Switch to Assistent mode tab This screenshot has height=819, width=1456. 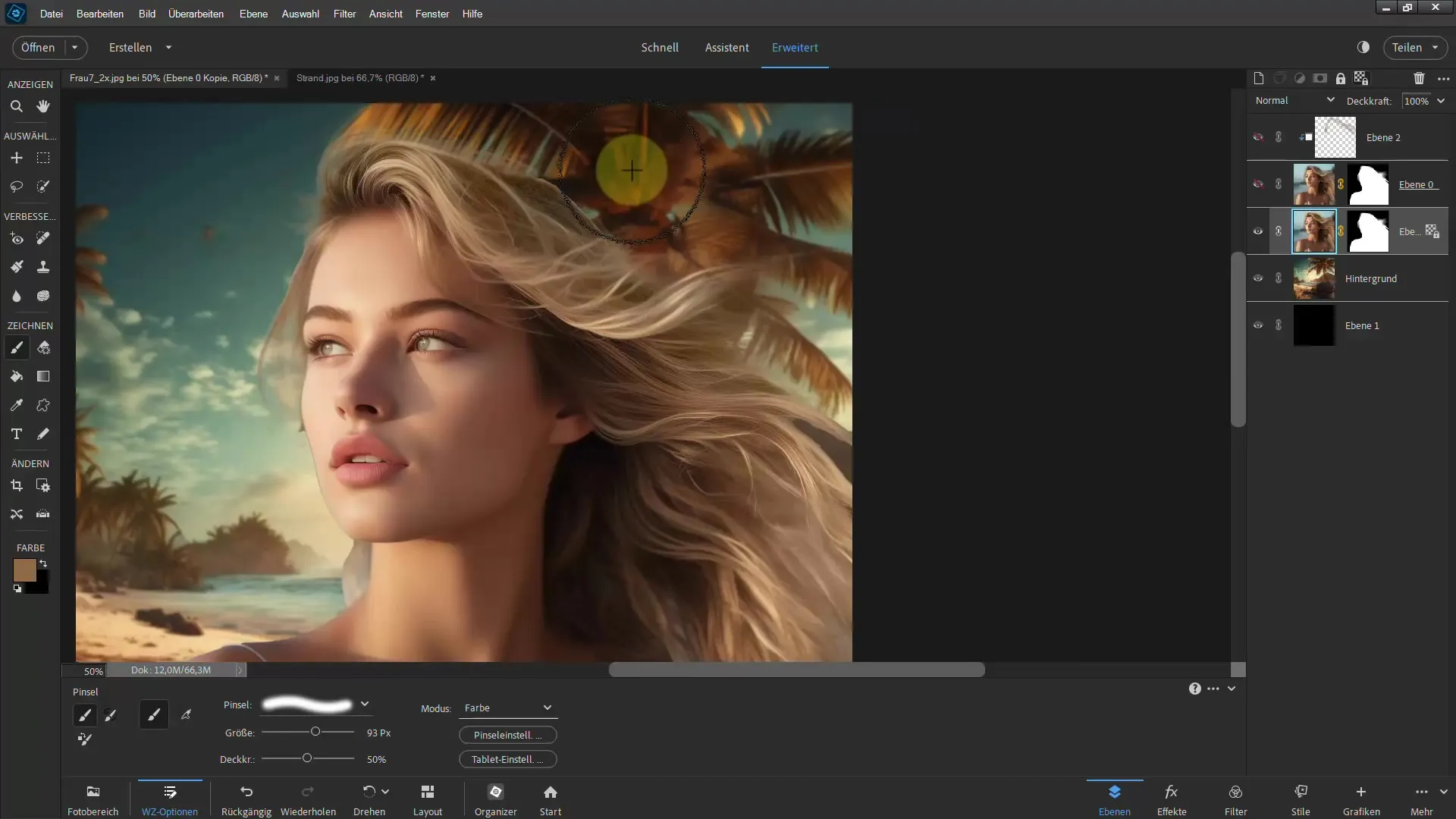pos(726,47)
